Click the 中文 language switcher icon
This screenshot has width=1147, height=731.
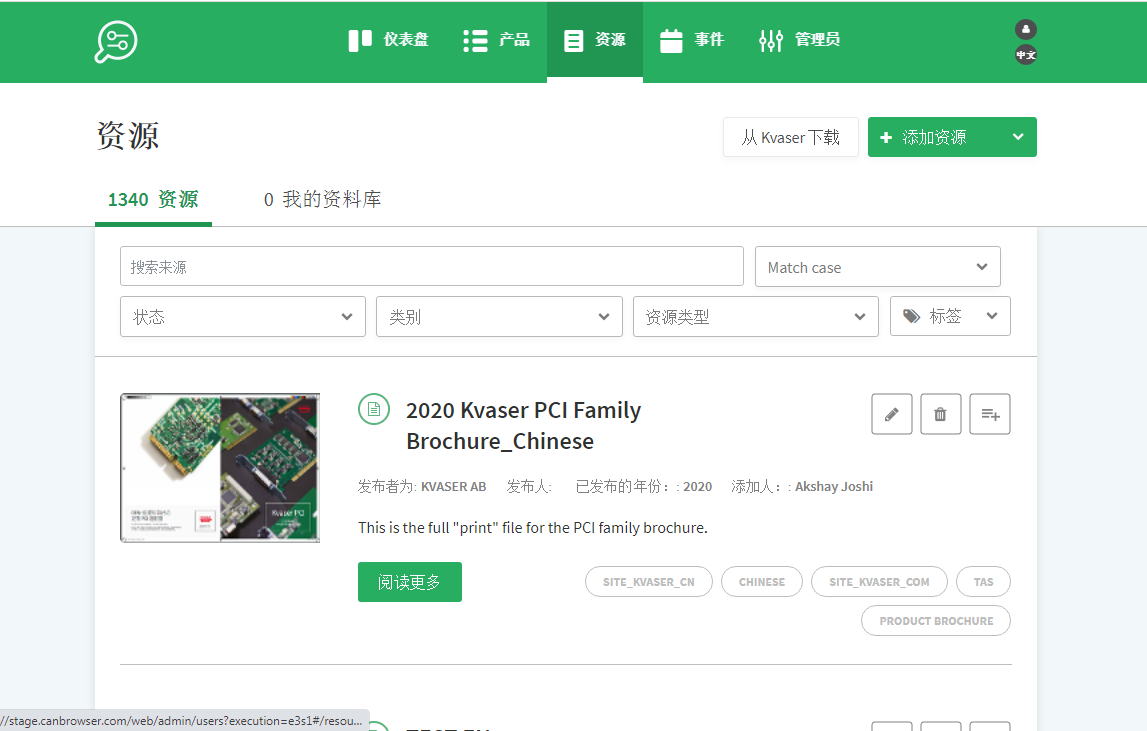tap(1026, 55)
